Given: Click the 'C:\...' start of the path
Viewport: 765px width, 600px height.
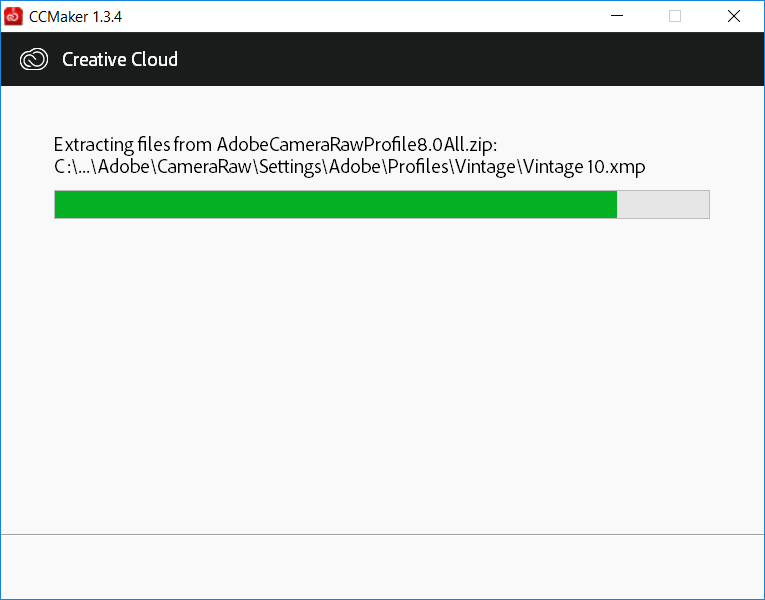Looking at the screenshot, I should tap(74, 167).
